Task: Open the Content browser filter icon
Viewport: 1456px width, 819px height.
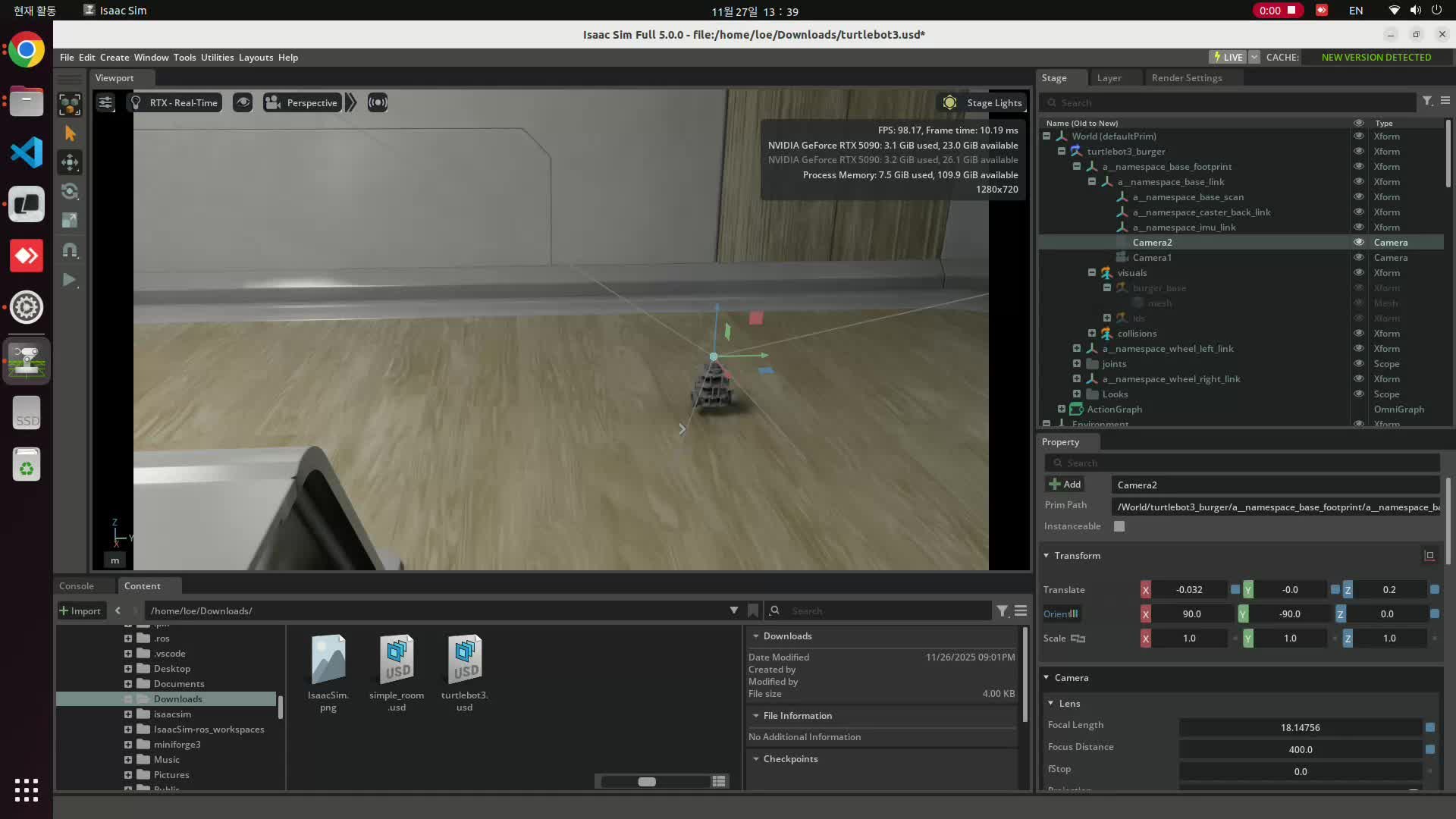Action: pyautogui.click(x=1003, y=610)
